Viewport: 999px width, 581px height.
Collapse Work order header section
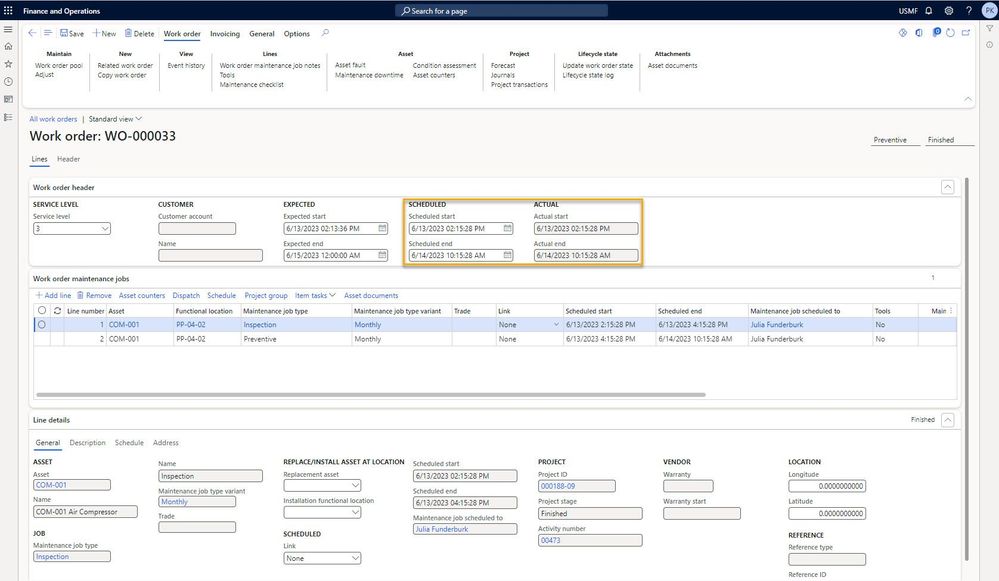[x=947, y=187]
